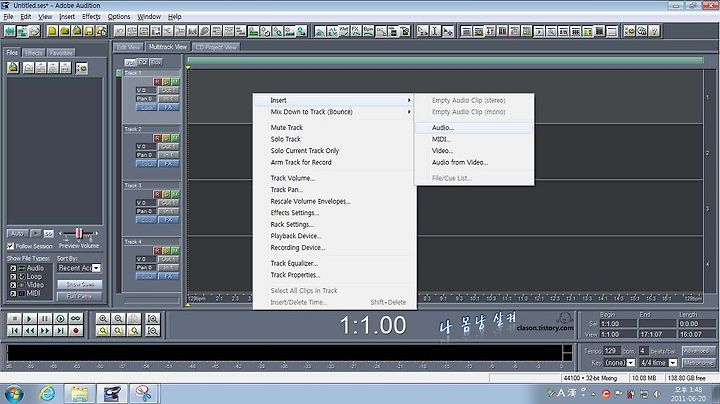Click yellow Zoom In to Left Edge icon

click(118, 331)
